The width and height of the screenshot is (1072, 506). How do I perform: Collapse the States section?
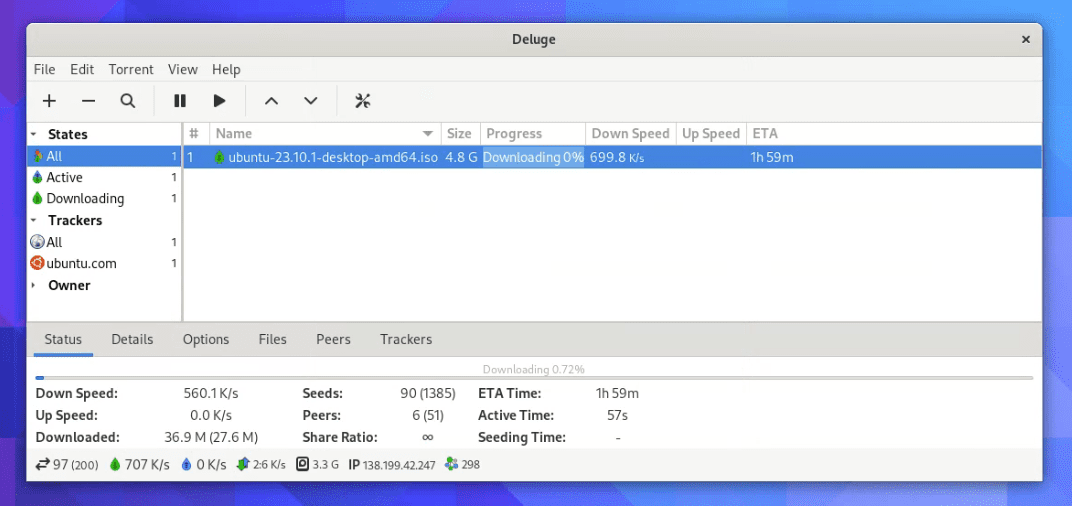34,135
